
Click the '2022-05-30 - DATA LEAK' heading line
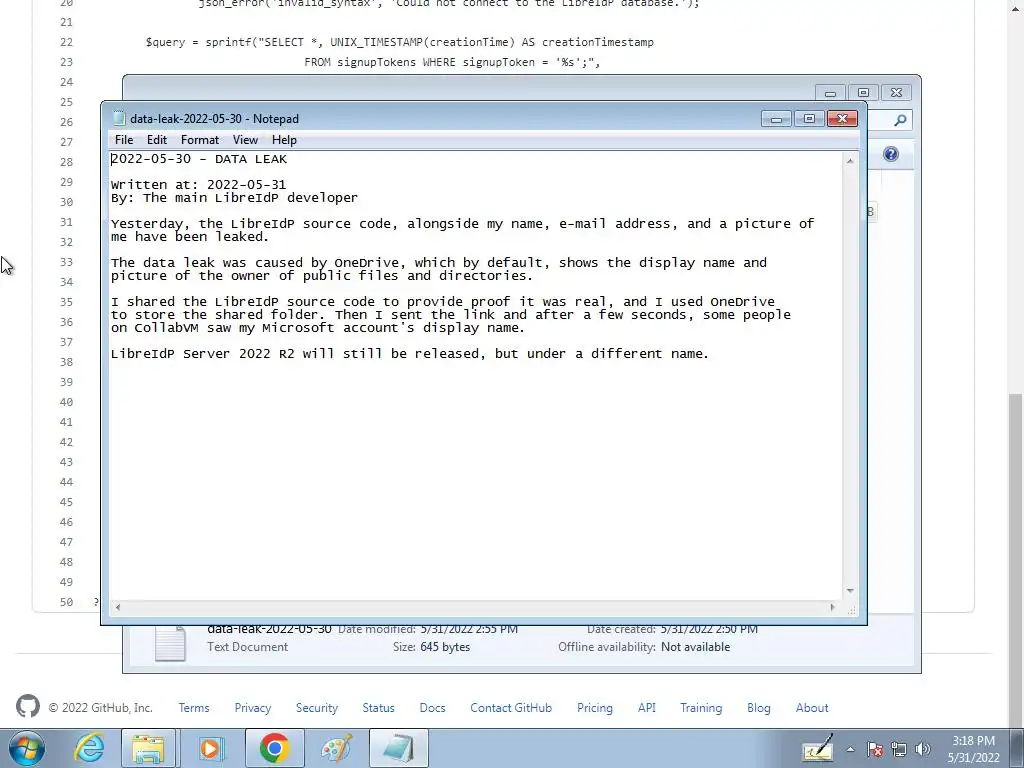coord(199,159)
